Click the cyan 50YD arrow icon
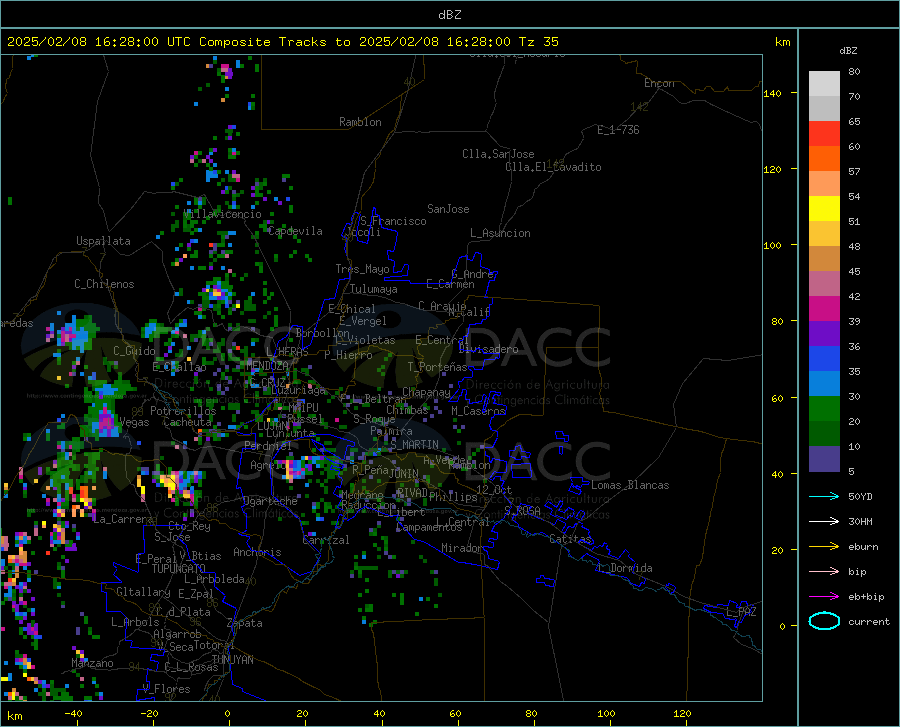 click(824, 496)
